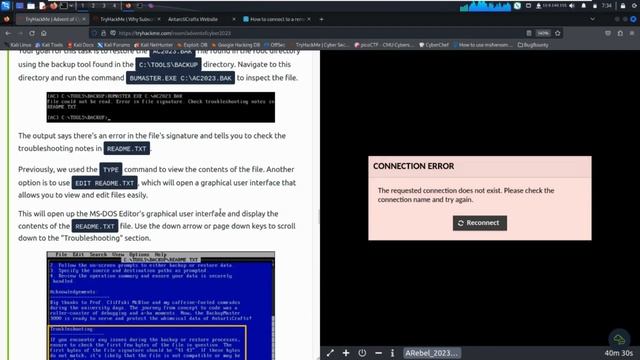The width and height of the screenshot is (640, 360).
Task: Open the OffSec bookmark
Action: point(274,45)
